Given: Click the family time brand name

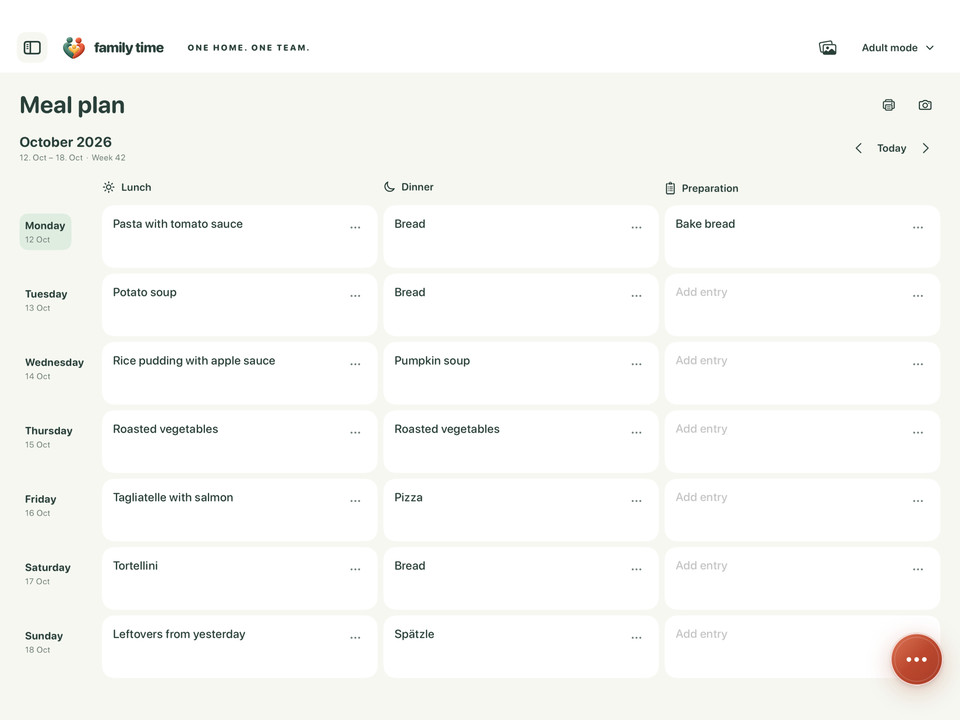Looking at the screenshot, I should [129, 48].
